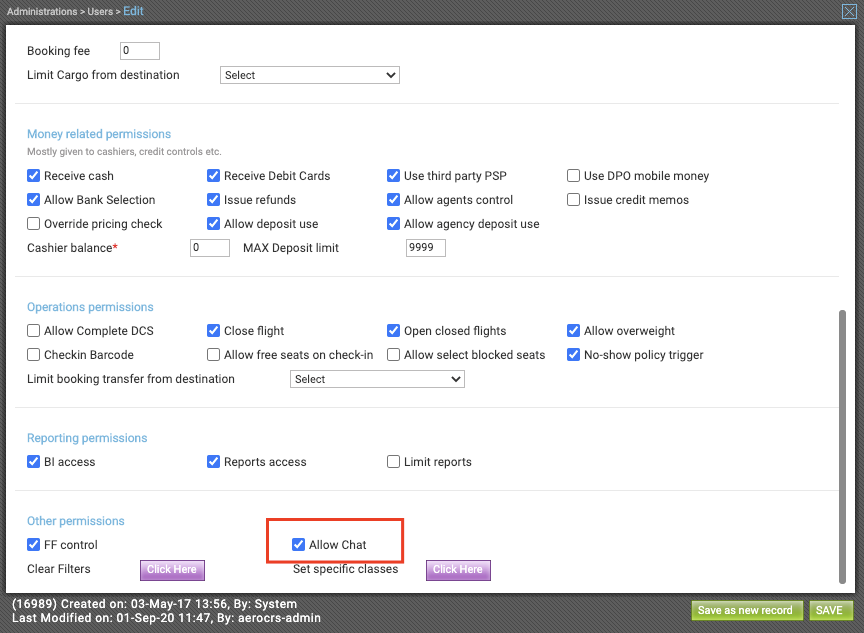This screenshot has width=864, height=633.
Task: Toggle Override pricing check option
Action: 34,224
